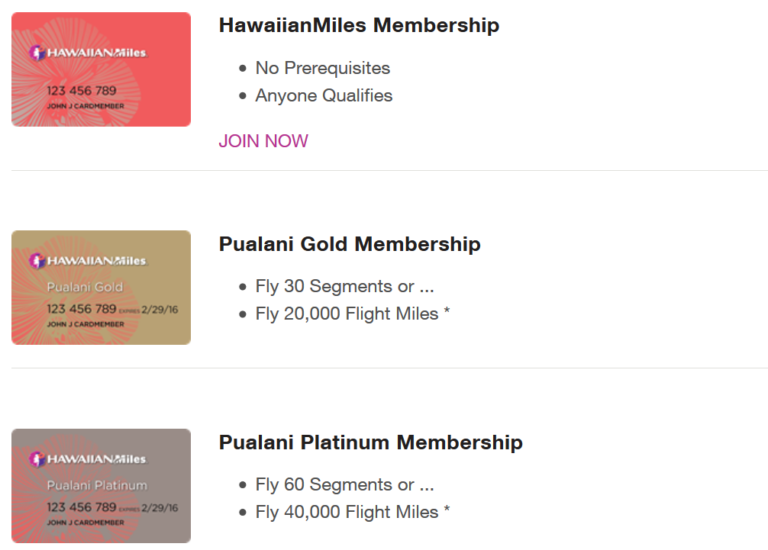Image resolution: width=768 pixels, height=550 pixels.
Task: Click 'Fly 40,000 Flight Miles *' text
Action: 353,512
